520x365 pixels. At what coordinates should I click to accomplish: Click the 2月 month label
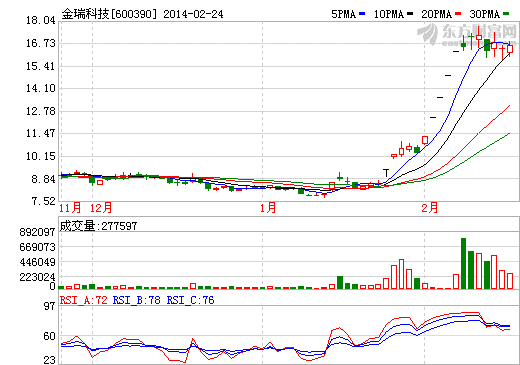pos(430,208)
